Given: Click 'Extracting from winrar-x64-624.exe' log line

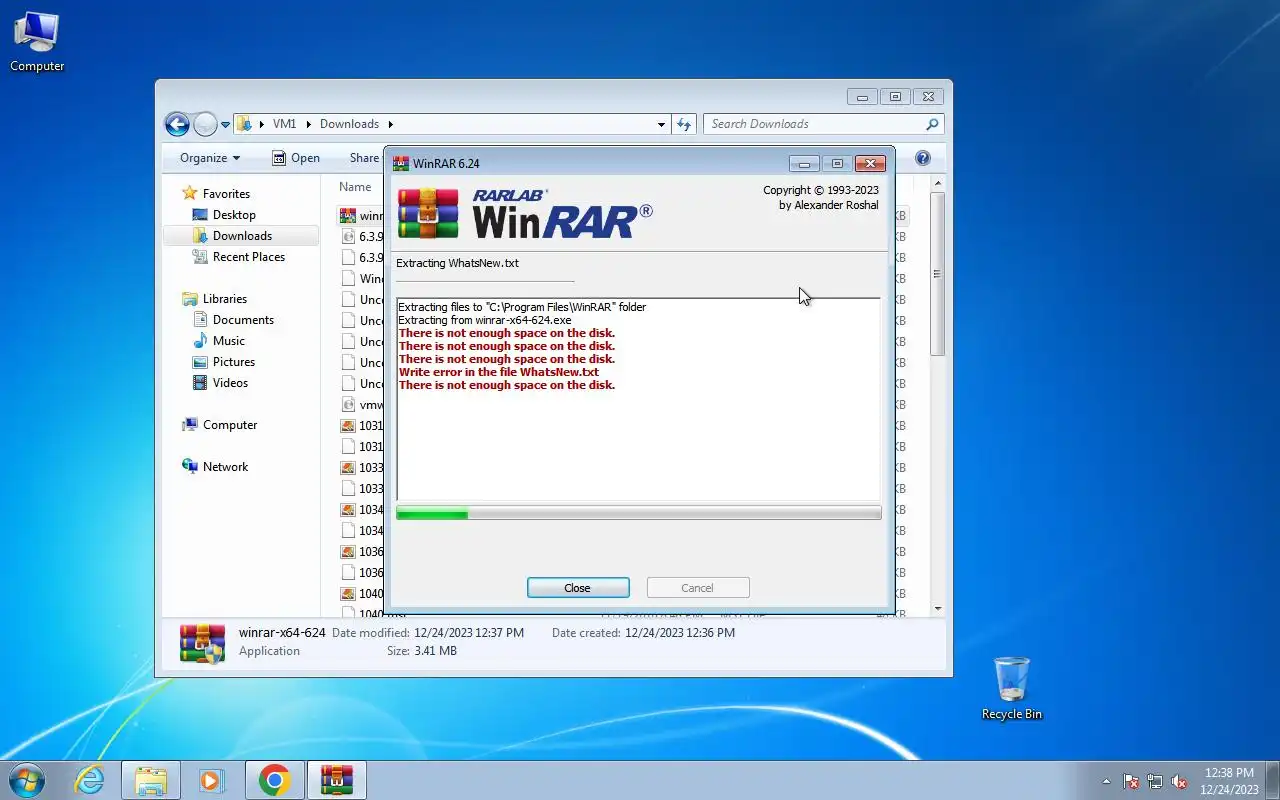Looking at the screenshot, I should [485, 320].
